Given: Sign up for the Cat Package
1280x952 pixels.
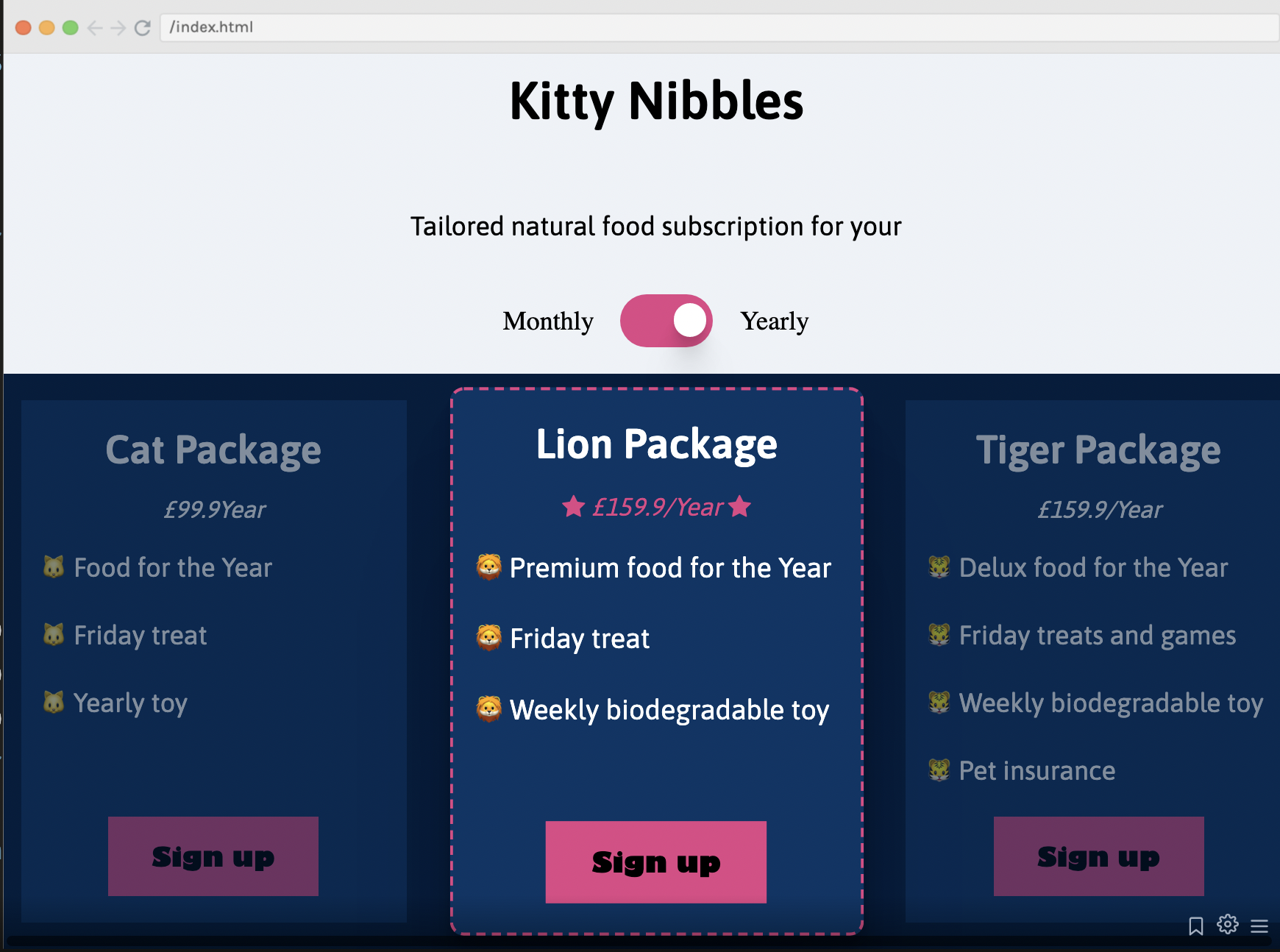Looking at the screenshot, I should tap(213, 856).
